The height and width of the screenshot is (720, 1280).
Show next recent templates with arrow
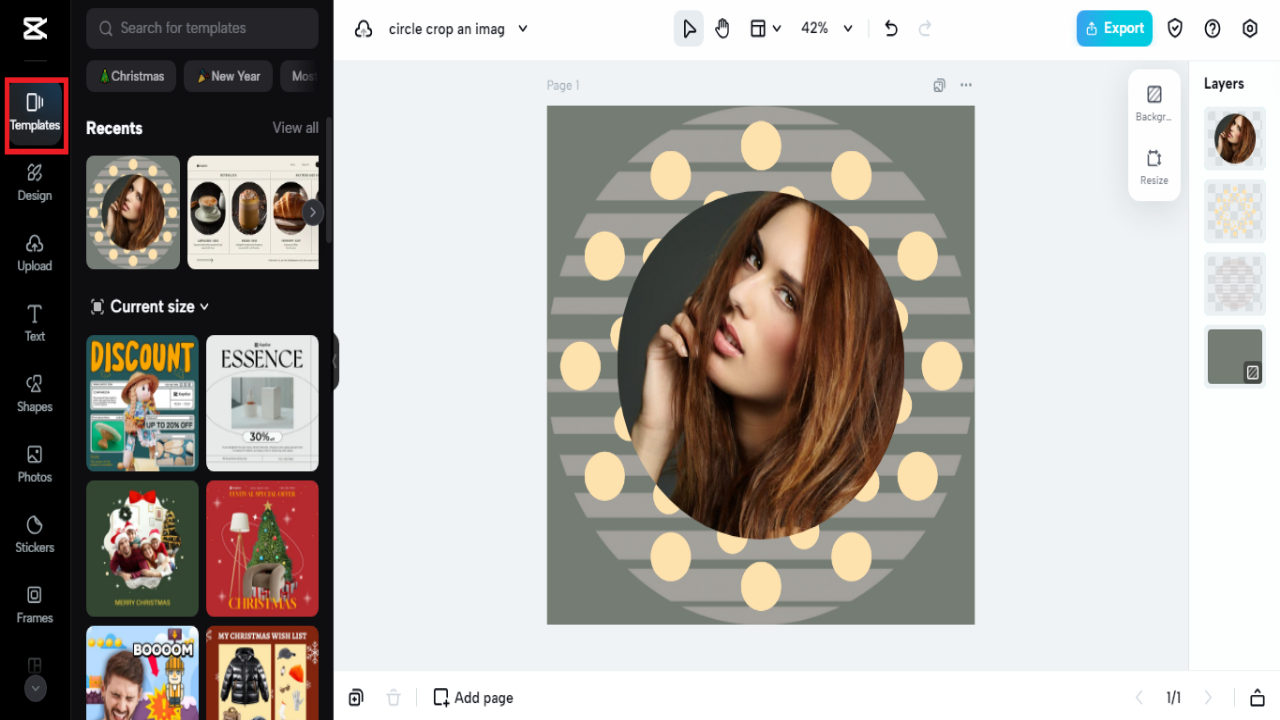(x=313, y=212)
